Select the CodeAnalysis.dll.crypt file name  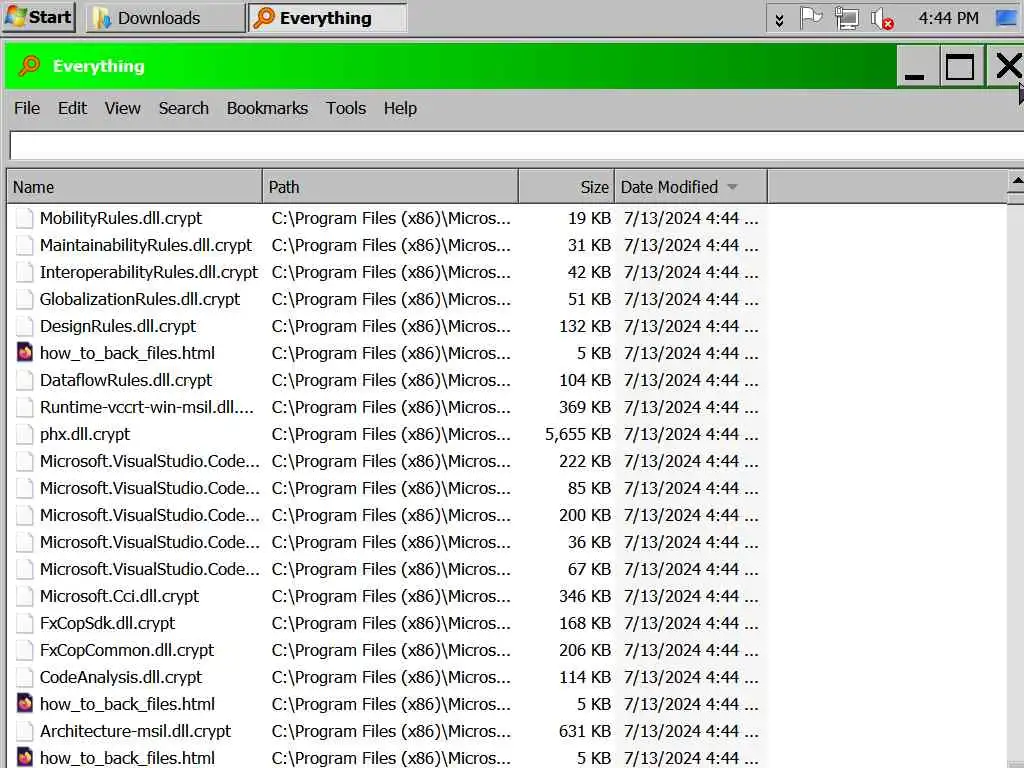[x=121, y=677]
